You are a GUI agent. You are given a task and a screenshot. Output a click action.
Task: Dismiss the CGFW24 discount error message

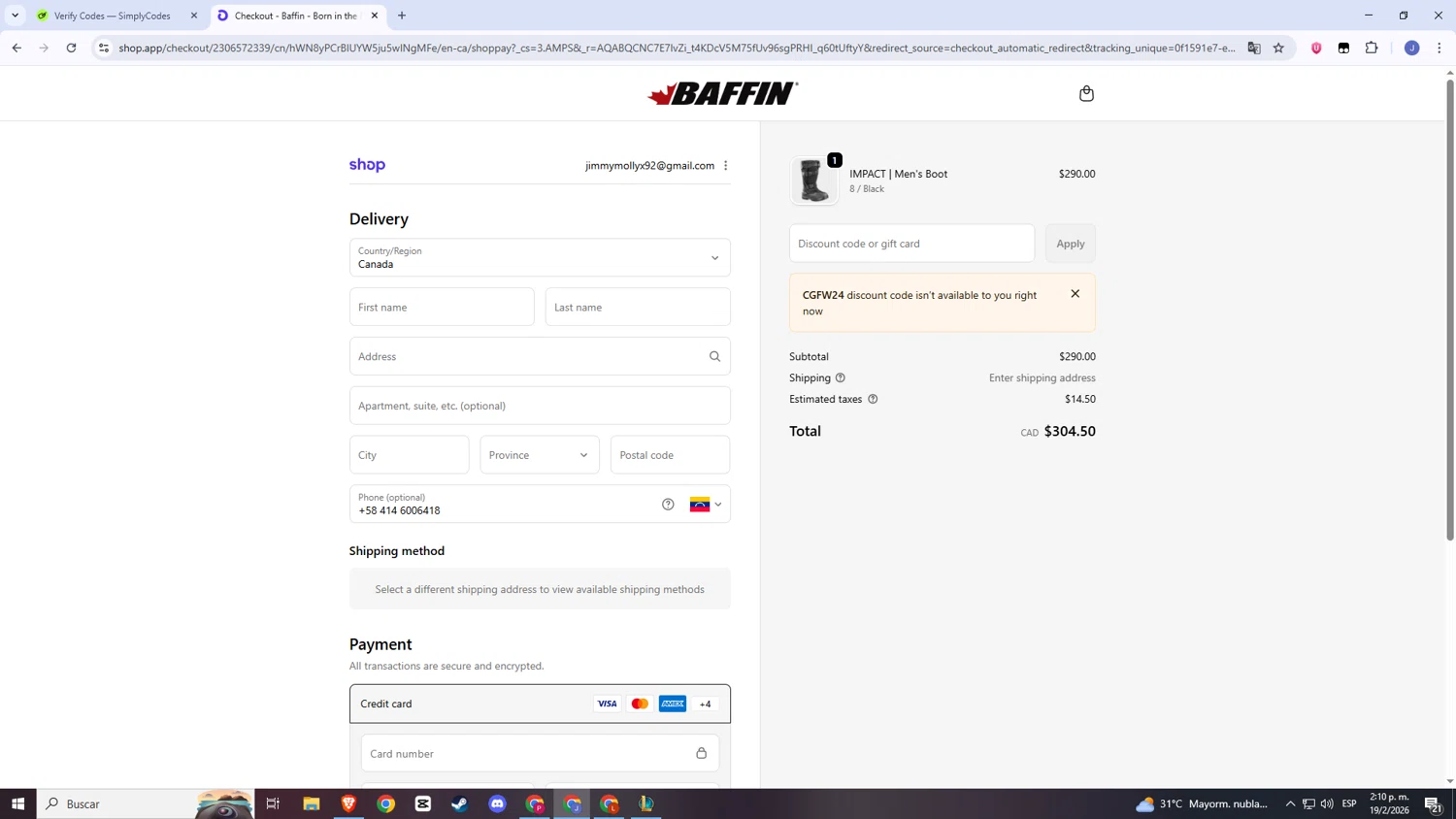click(1075, 294)
